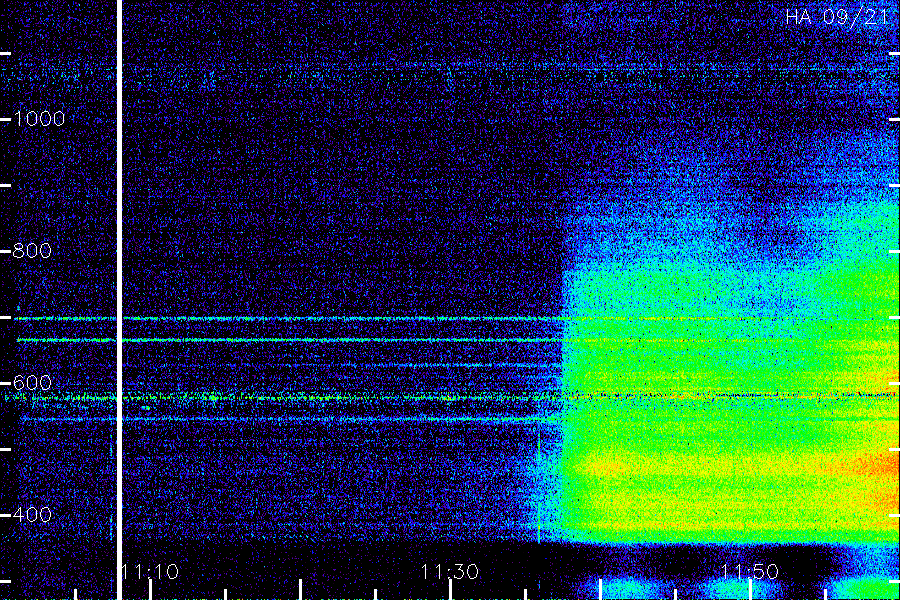
Task: Click the 11:10 time axis label
Action: click(x=150, y=572)
